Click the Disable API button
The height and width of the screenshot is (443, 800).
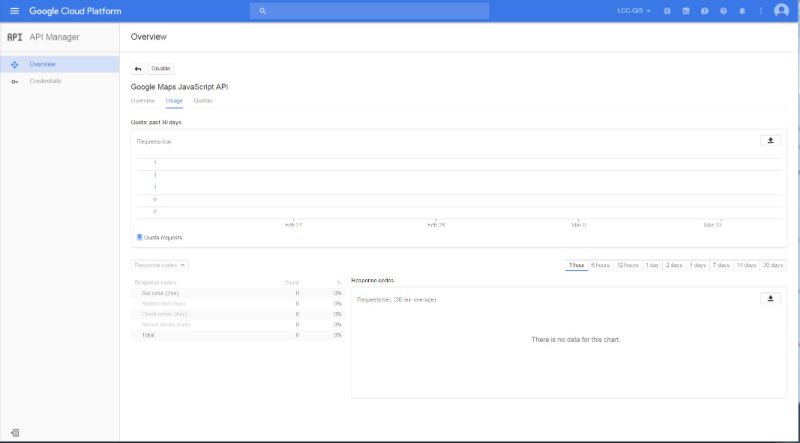coord(161,69)
